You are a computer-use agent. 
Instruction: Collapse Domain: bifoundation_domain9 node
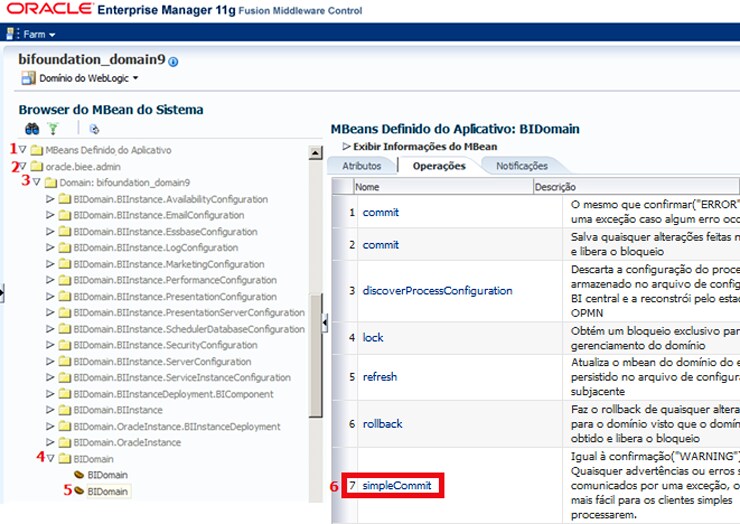[36, 182]
